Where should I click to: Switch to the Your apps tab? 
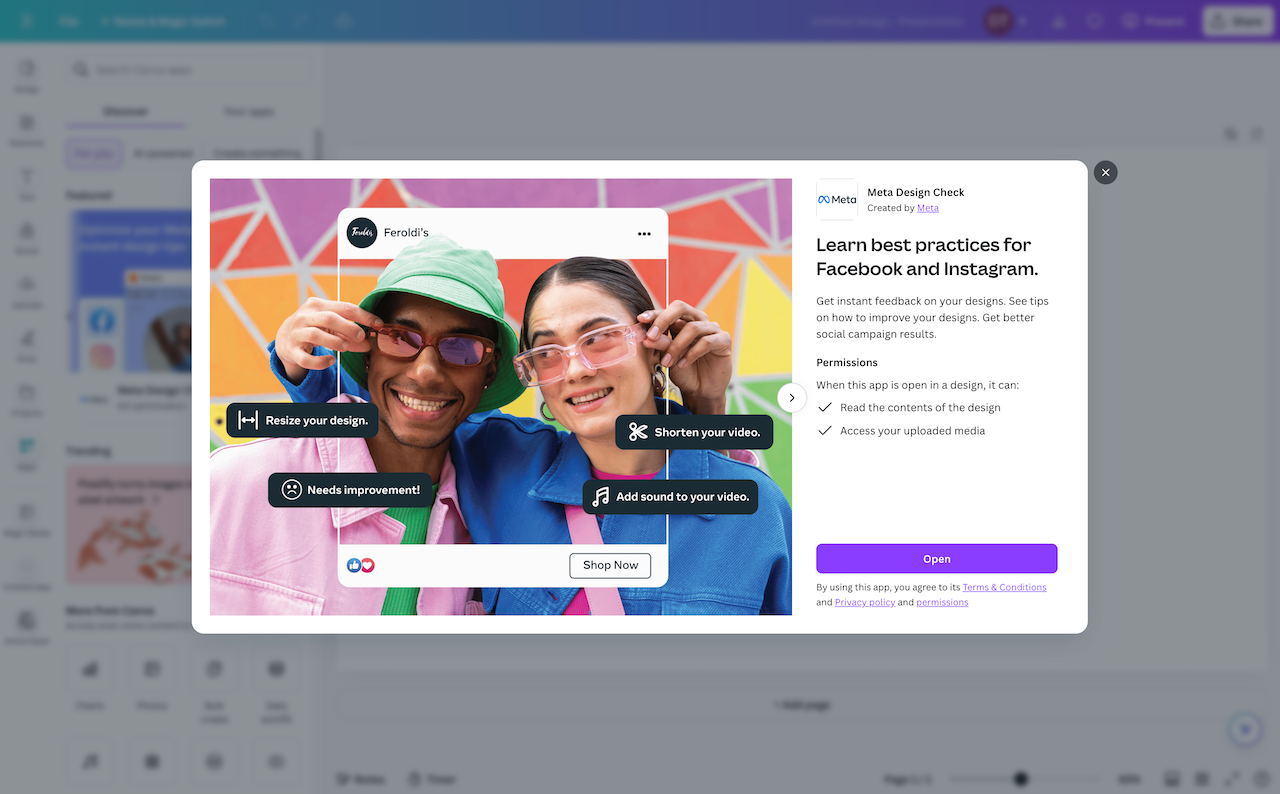point(248,112)
